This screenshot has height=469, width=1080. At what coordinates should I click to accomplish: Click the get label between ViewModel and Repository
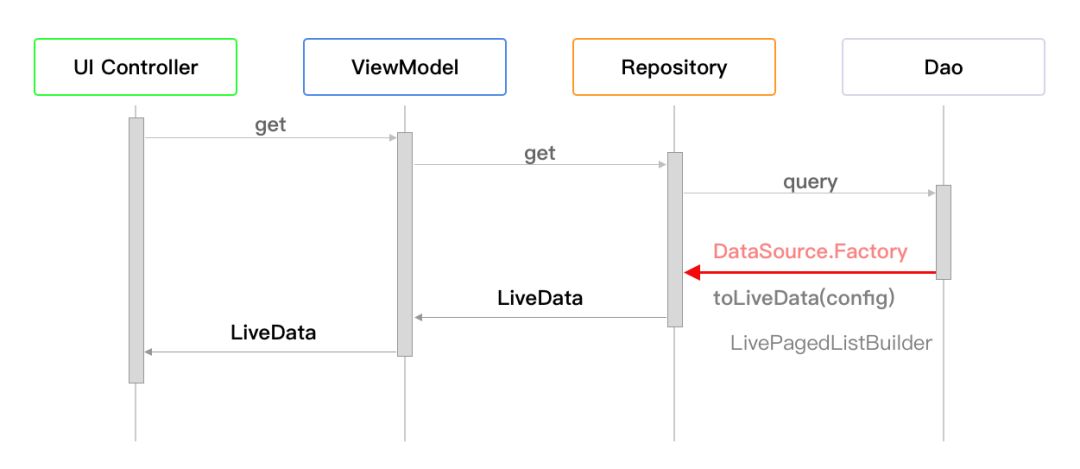(540, 154)
